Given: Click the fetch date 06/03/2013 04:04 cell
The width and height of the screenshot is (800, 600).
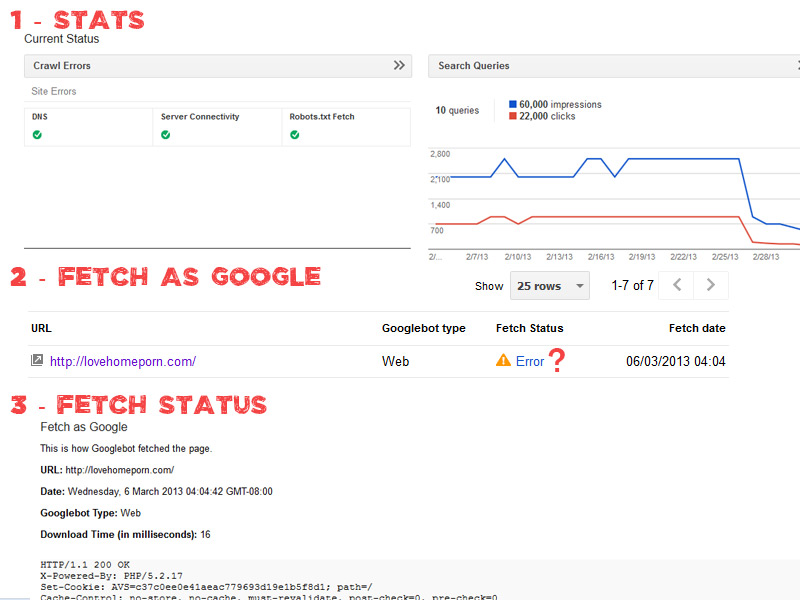Looking at the screenshot, I should 676,361.
